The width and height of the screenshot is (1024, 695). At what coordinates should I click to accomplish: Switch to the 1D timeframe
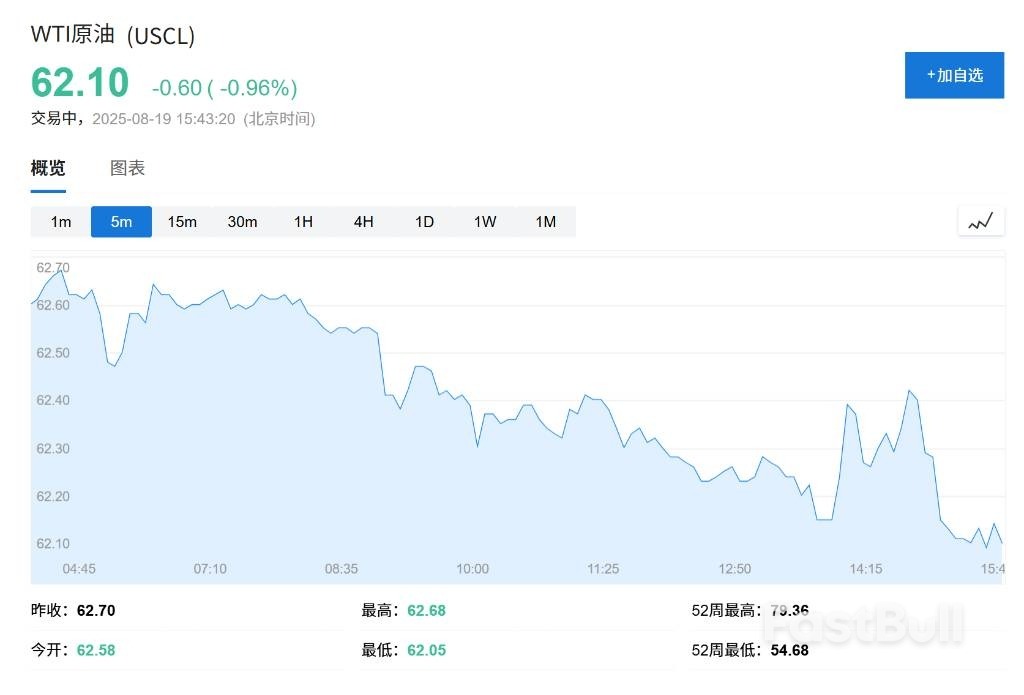coord(424,221)
